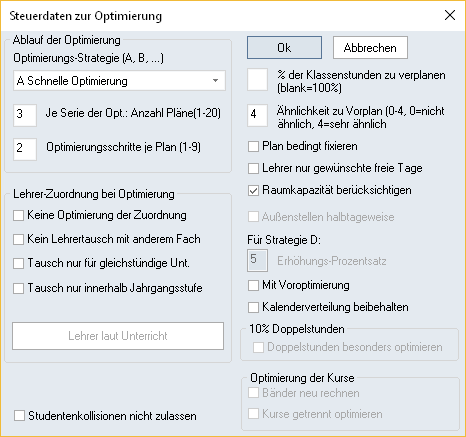Open the Optimierungs-Strategie dropdown

pos(119,81)
